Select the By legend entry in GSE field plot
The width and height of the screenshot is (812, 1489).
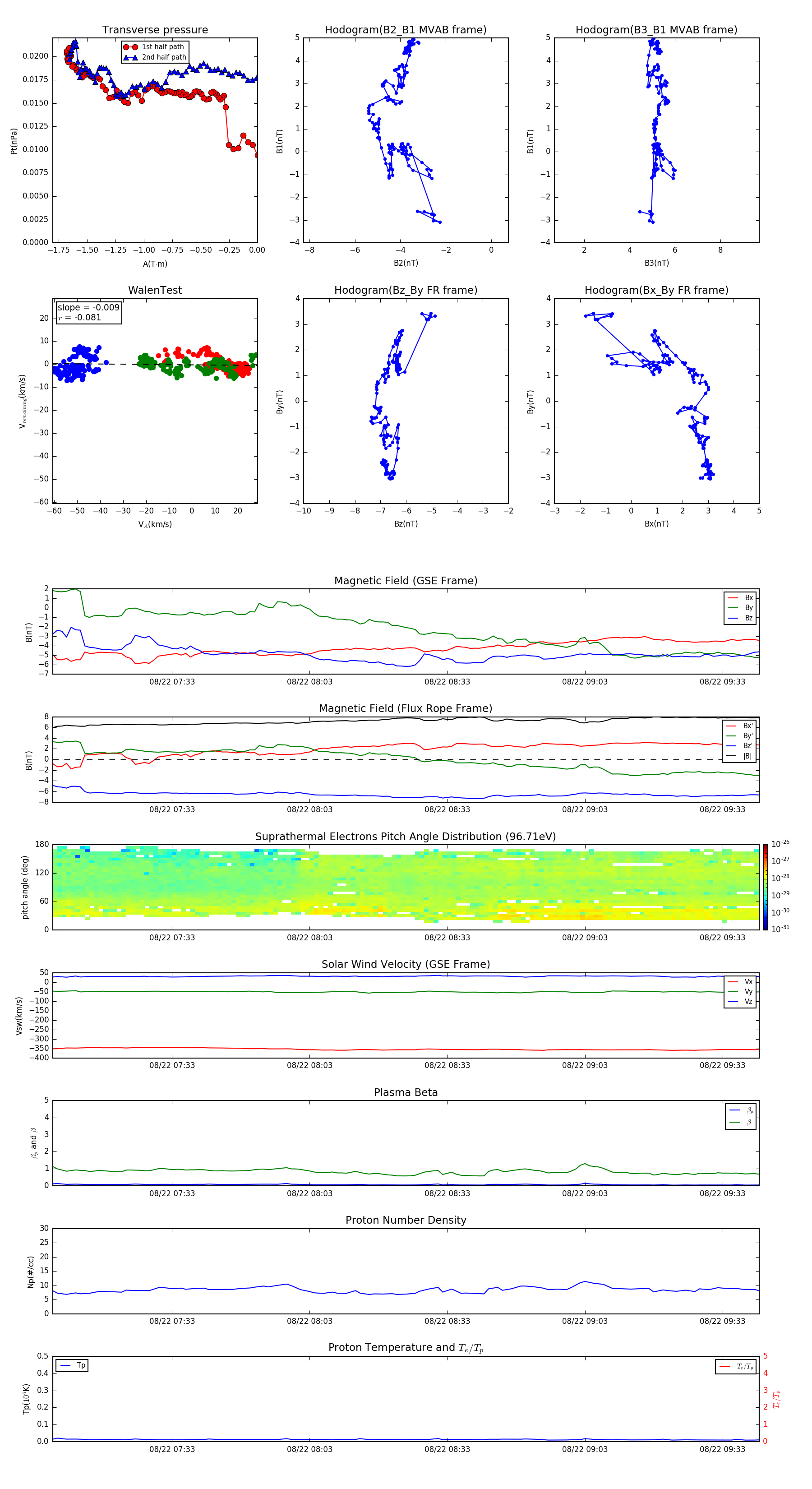[x=741, y=607]
